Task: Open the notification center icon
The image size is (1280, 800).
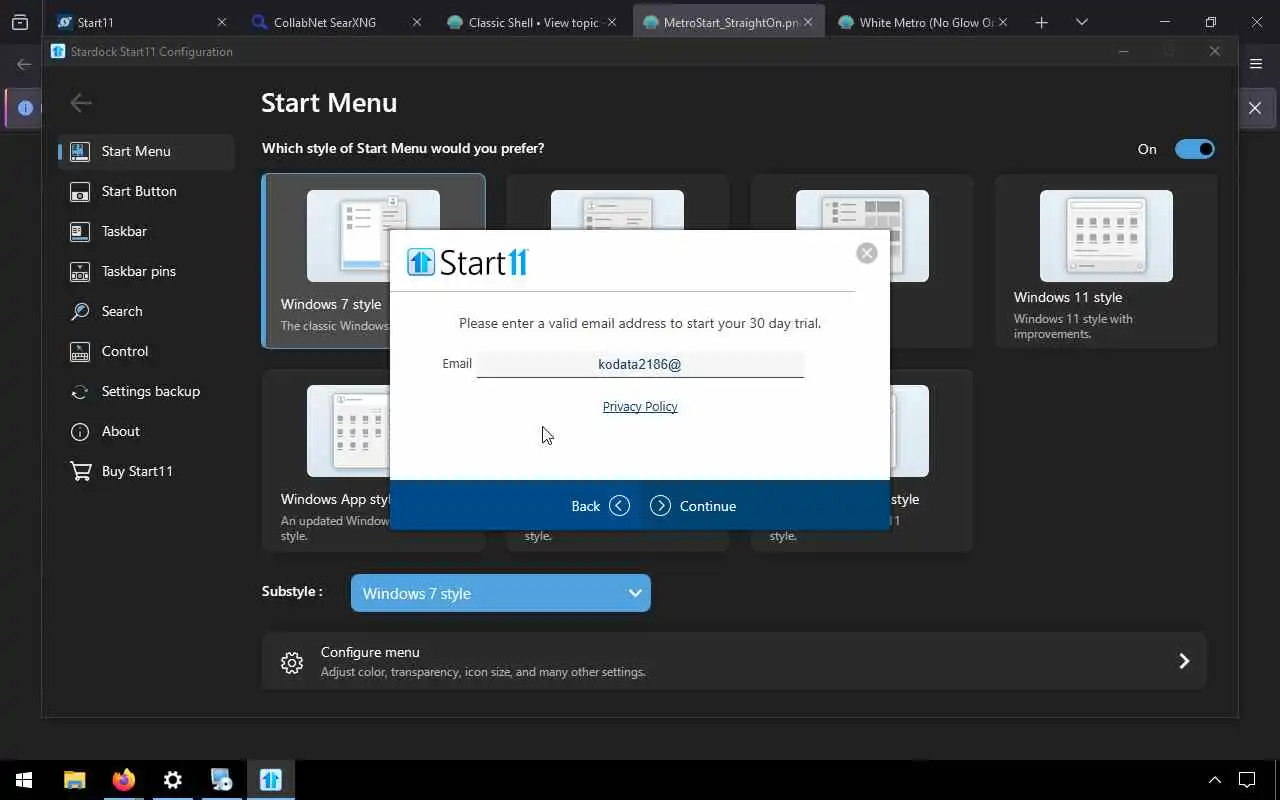Action: (x=1247, y=780)
